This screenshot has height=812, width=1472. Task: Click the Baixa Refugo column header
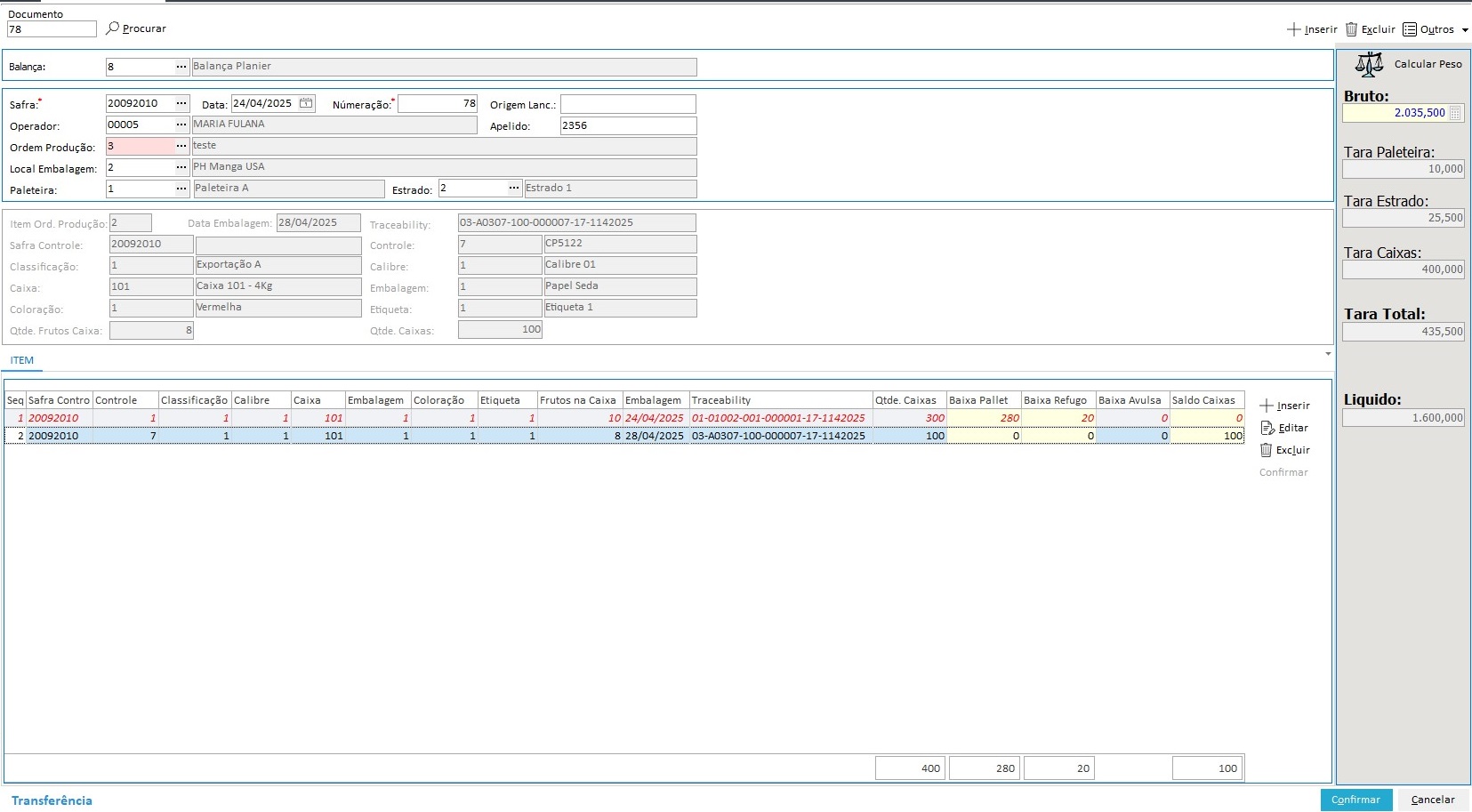pyautogui.click(x=1058, y=400)
